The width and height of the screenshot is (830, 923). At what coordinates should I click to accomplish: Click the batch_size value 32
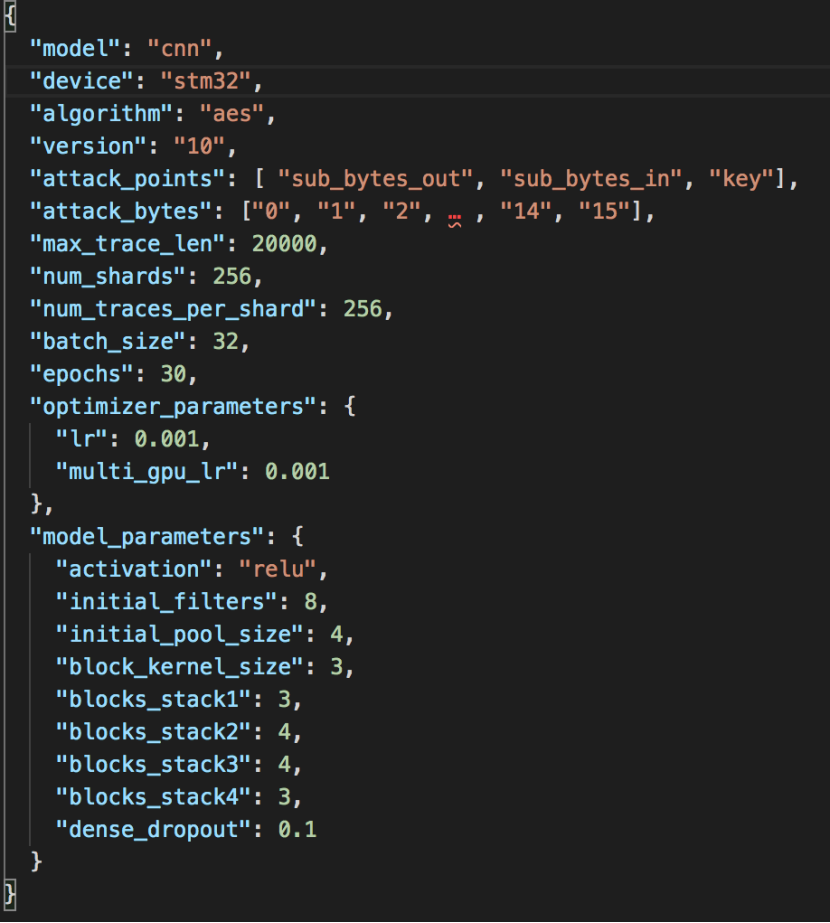pyautogui.click(x=225, y=341)
